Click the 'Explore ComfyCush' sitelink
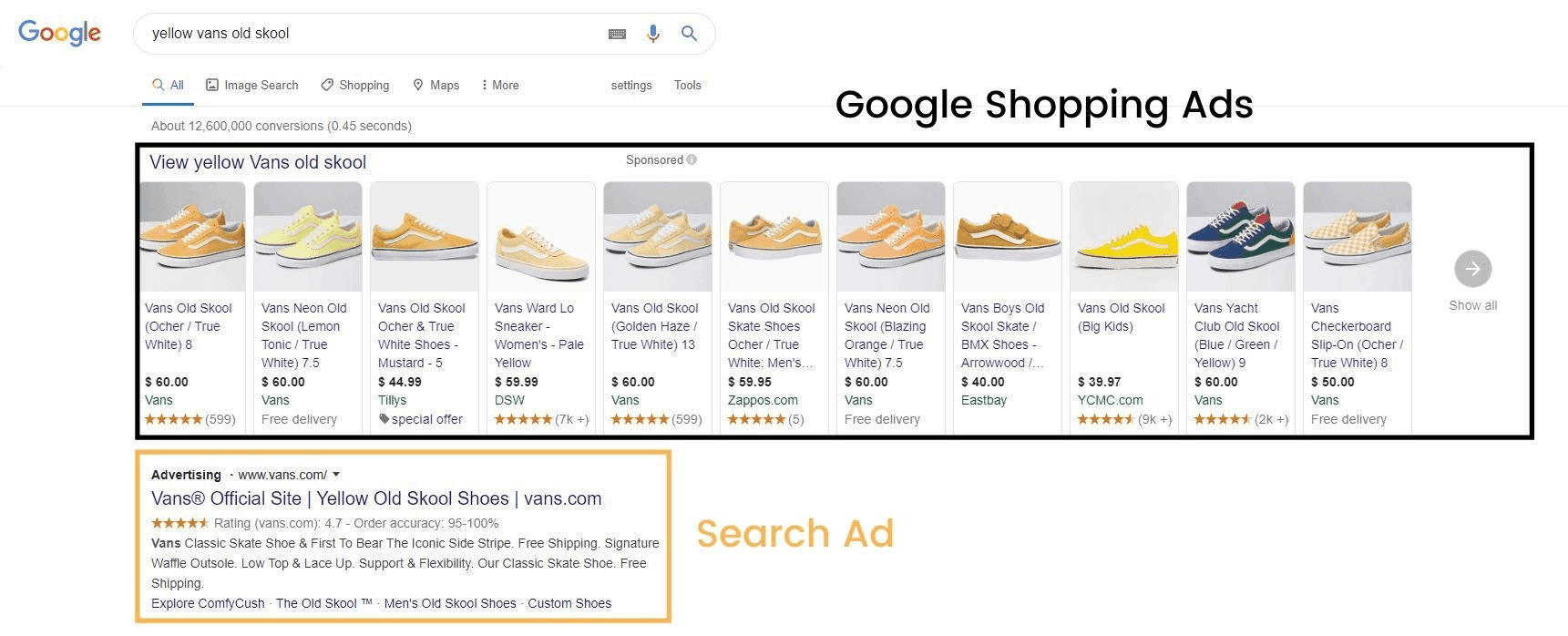Viewport: 1568px width, 636px height. pos(207,602)
